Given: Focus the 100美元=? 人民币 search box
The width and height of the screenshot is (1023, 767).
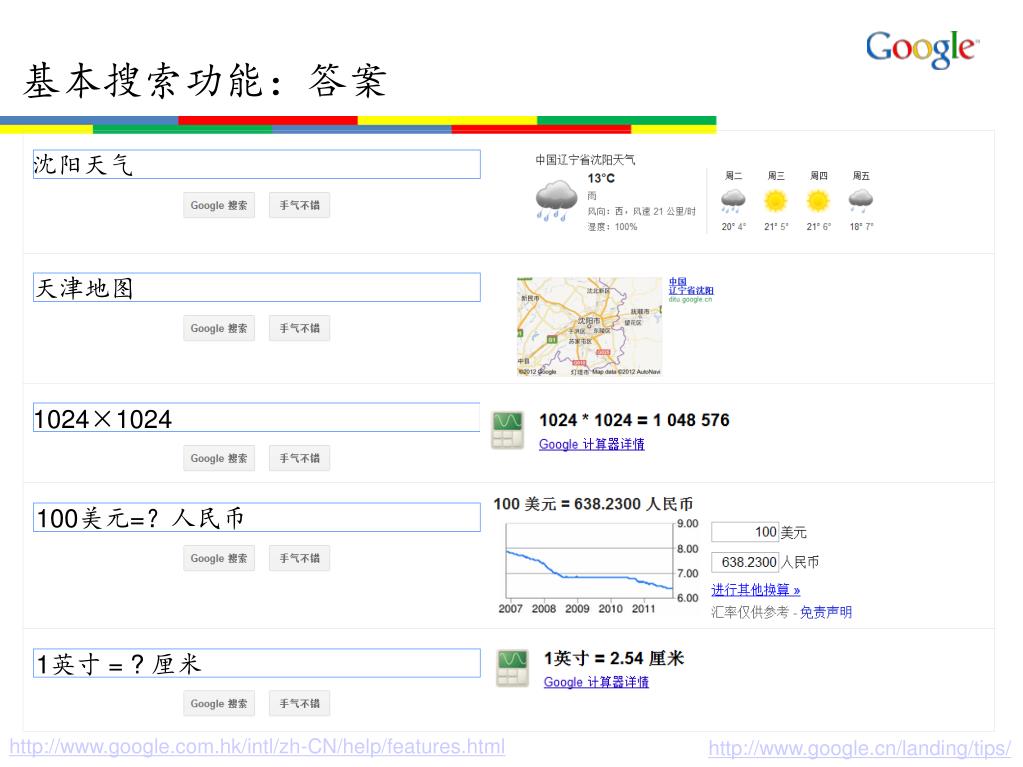Looking at the screenshot, I should [256, 517].
